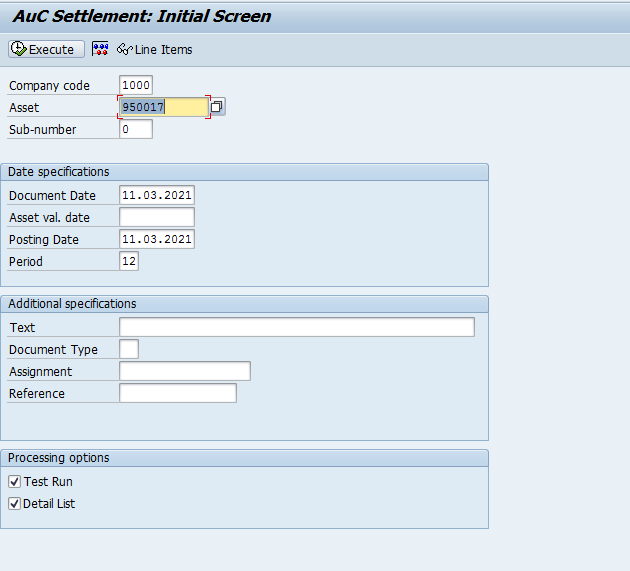Focus the Asset number field
The height and width of the screenshot is (571, 630).
click(x=164, y=107)
